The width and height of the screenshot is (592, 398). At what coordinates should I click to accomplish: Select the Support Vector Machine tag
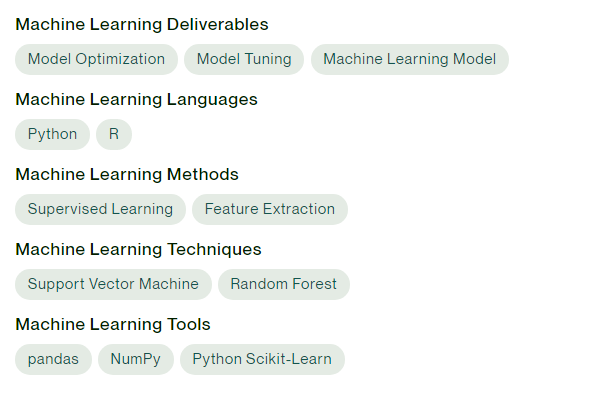coord(113,284)
